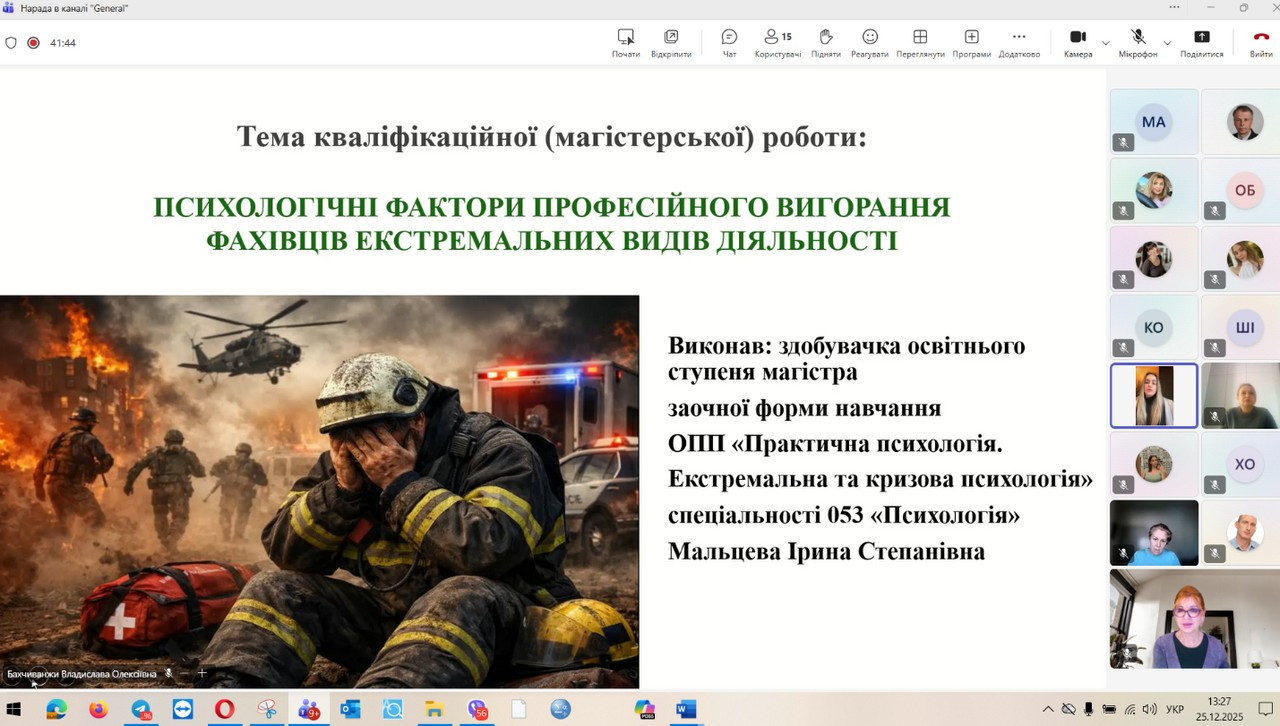Toggle the camera on
The height and width of the screenshot is (726, 1280).
(x=1078, y=42)
